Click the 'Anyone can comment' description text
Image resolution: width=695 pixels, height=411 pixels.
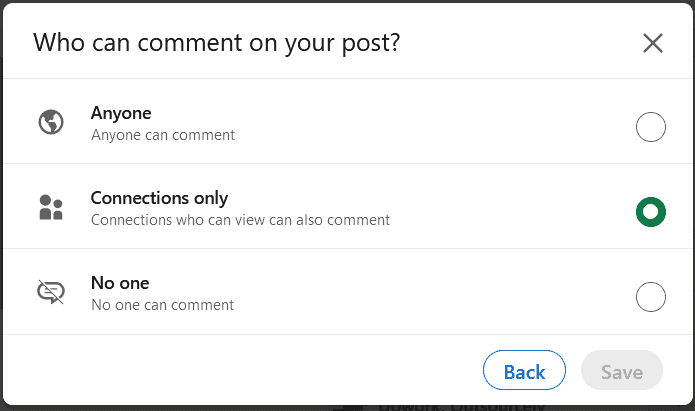tap(163, 135)
